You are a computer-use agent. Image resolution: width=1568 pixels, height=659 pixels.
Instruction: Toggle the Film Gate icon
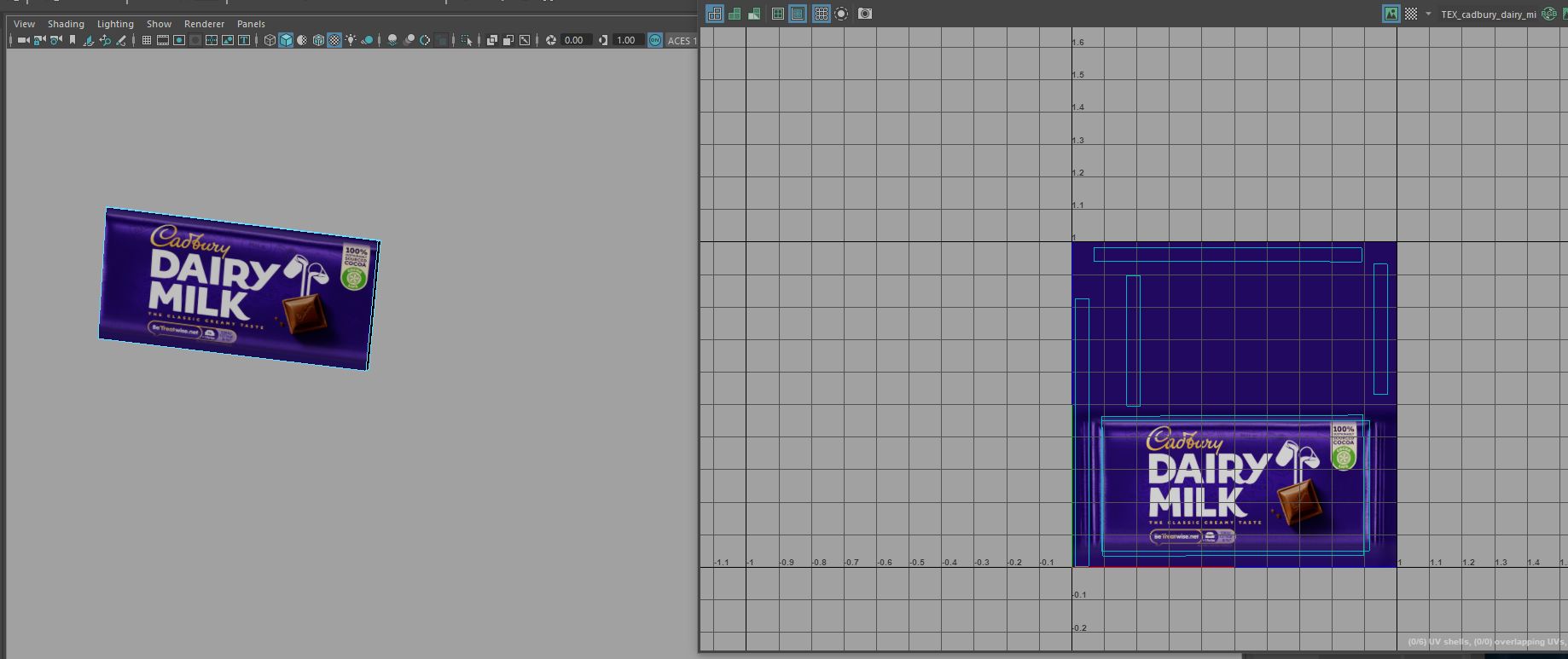click(x=163, y=40)
